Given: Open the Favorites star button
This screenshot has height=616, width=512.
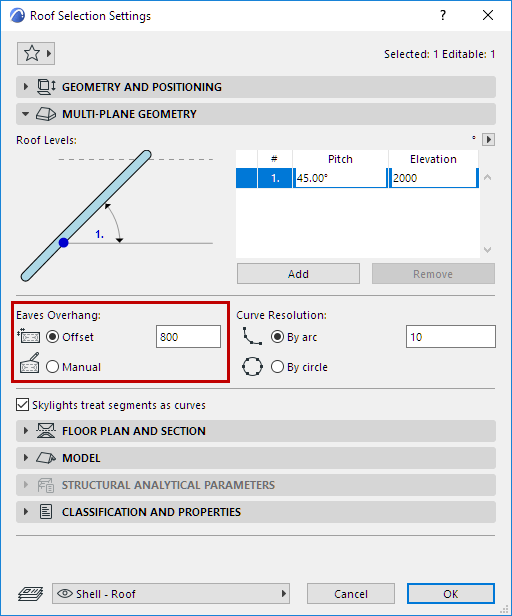Looking at the screenshot, I should (x=36, y=53).
